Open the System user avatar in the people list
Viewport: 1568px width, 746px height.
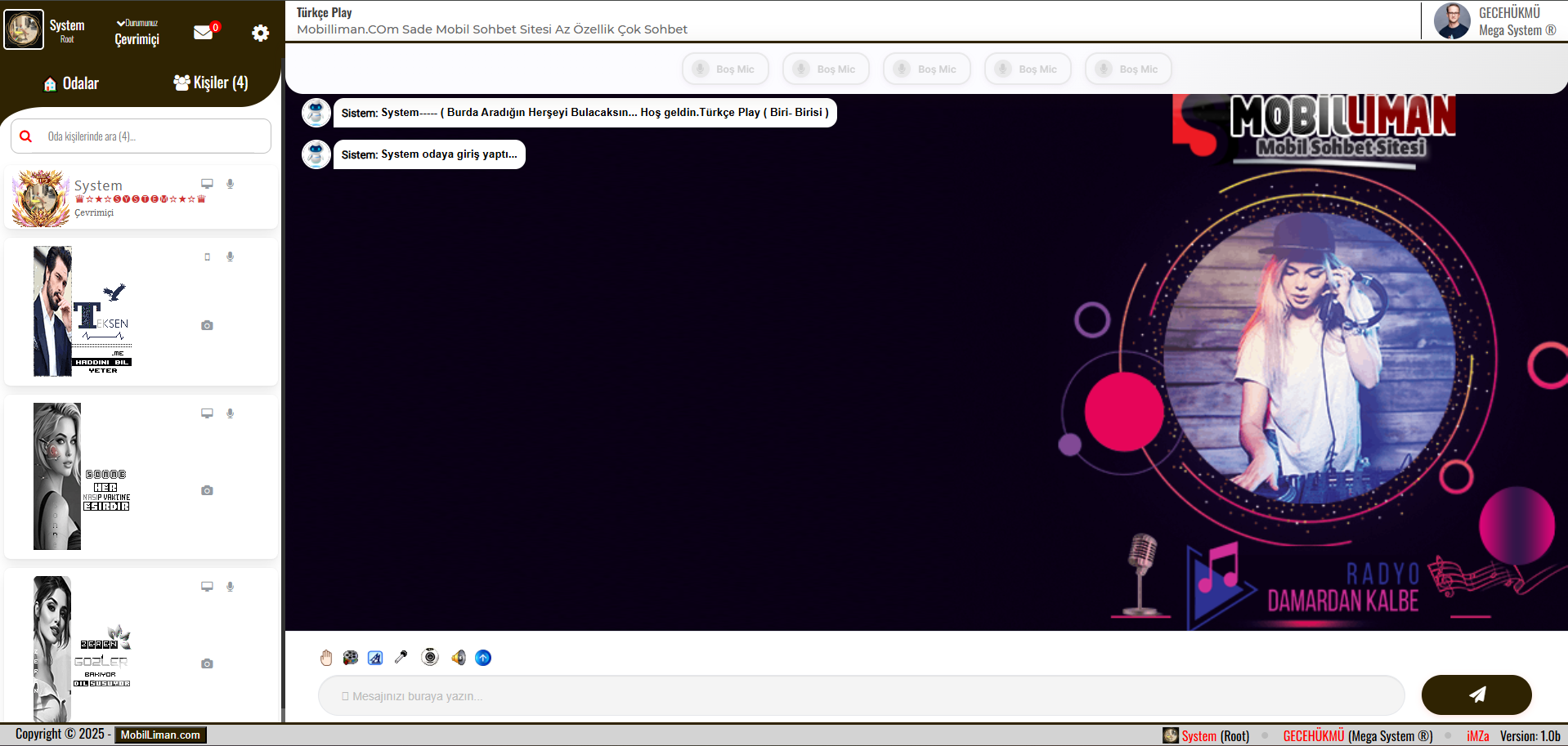click(x=41, y=199)
